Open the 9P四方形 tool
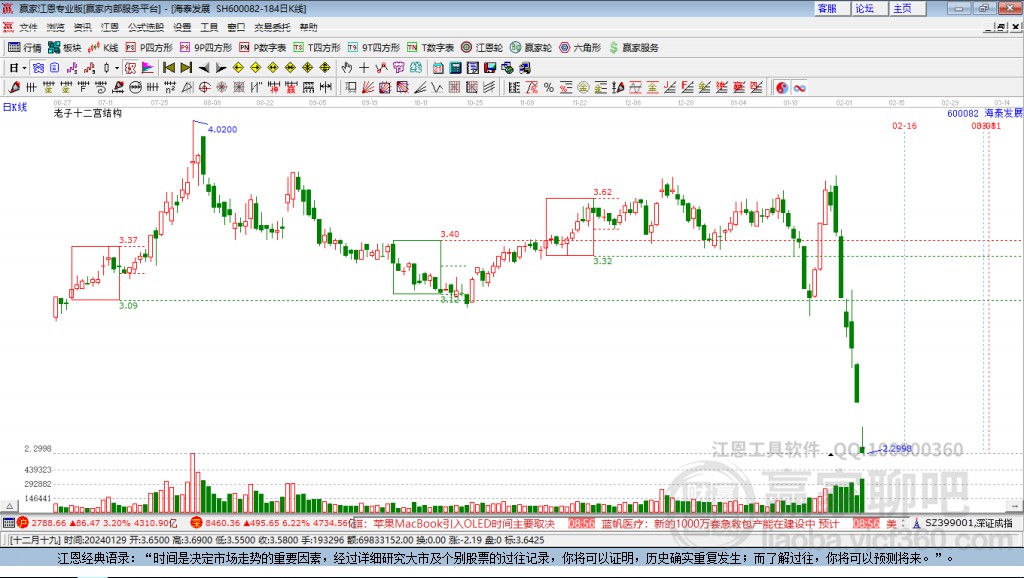 [x=206, y=48]
